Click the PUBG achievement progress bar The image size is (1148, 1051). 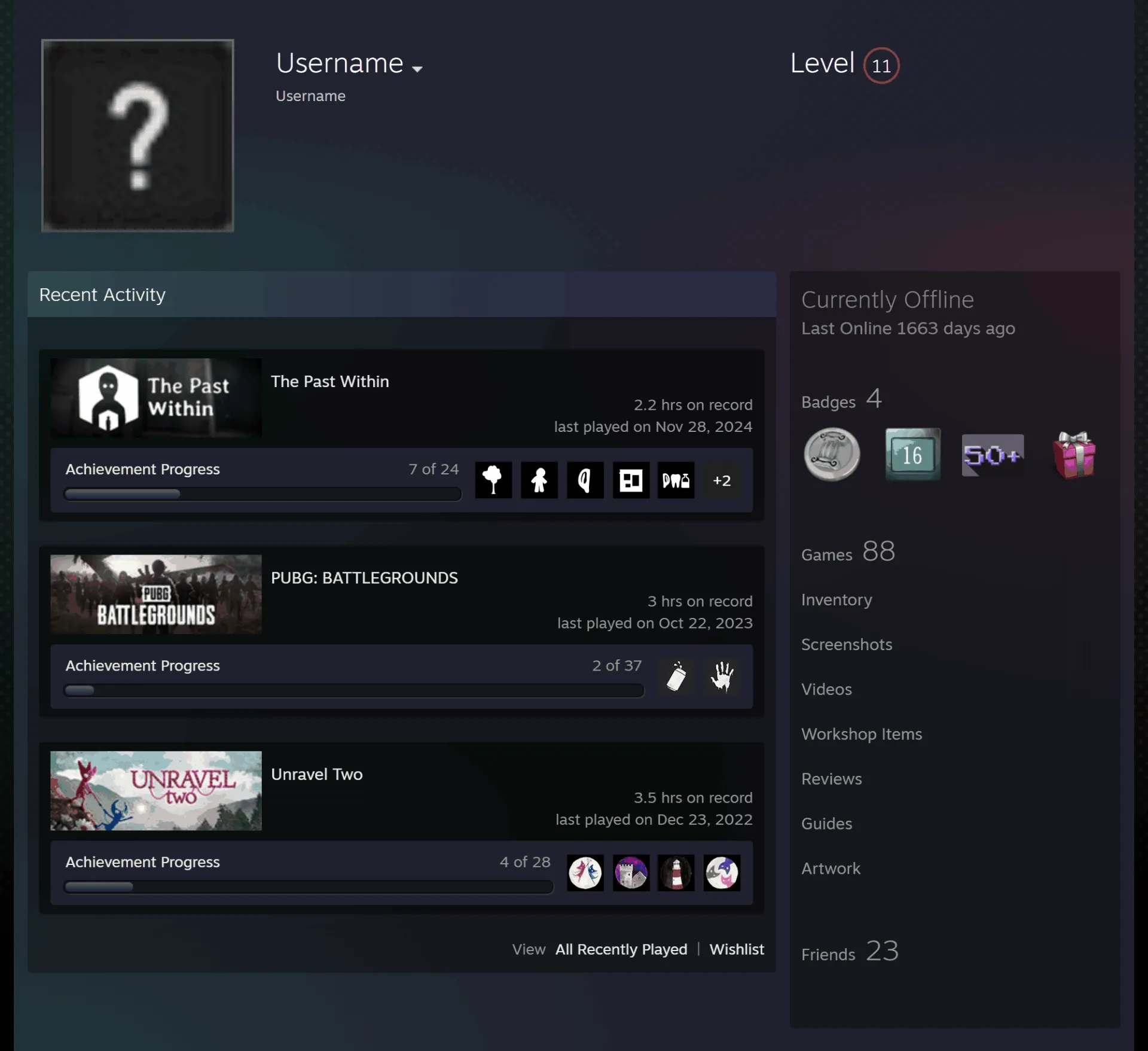click(354, 690)
